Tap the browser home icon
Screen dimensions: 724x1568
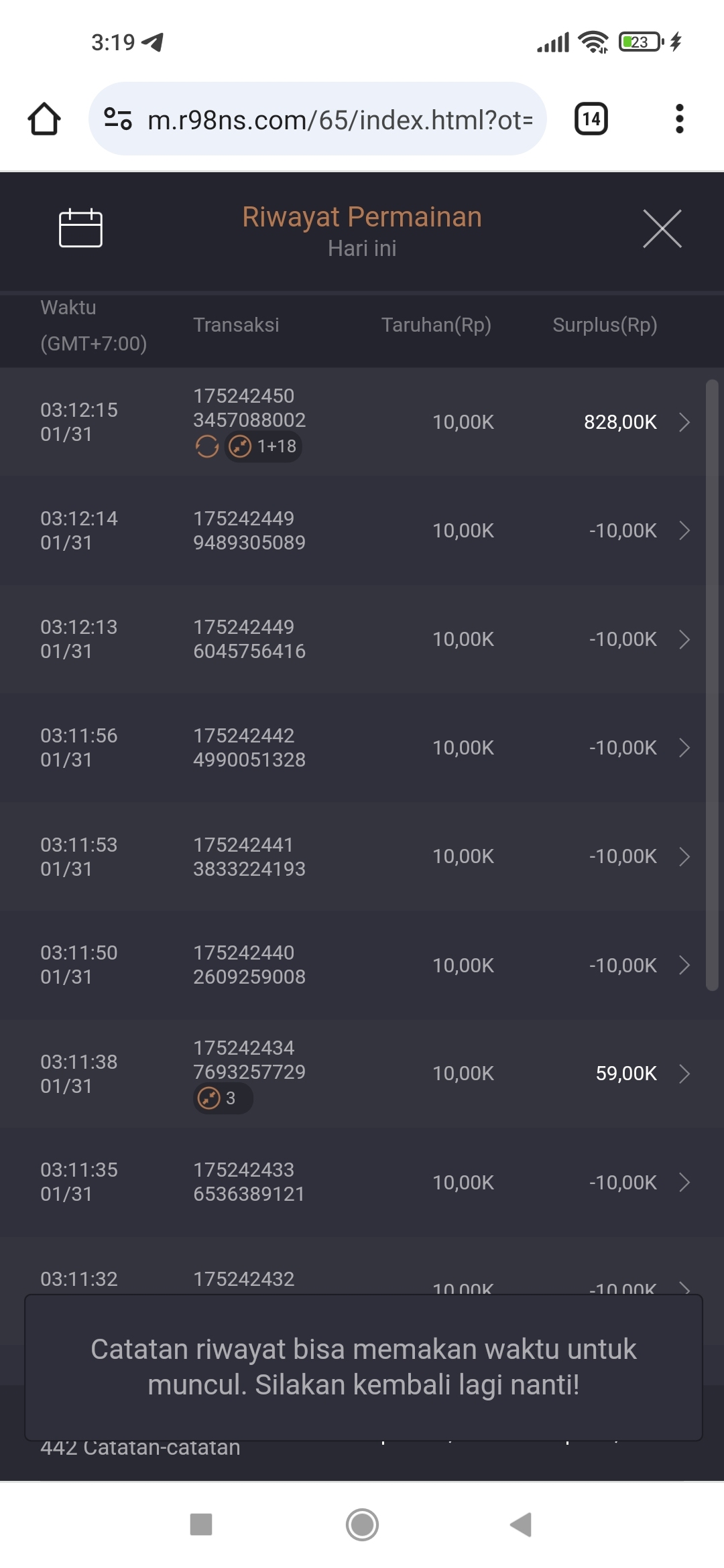tap(44, 119)
